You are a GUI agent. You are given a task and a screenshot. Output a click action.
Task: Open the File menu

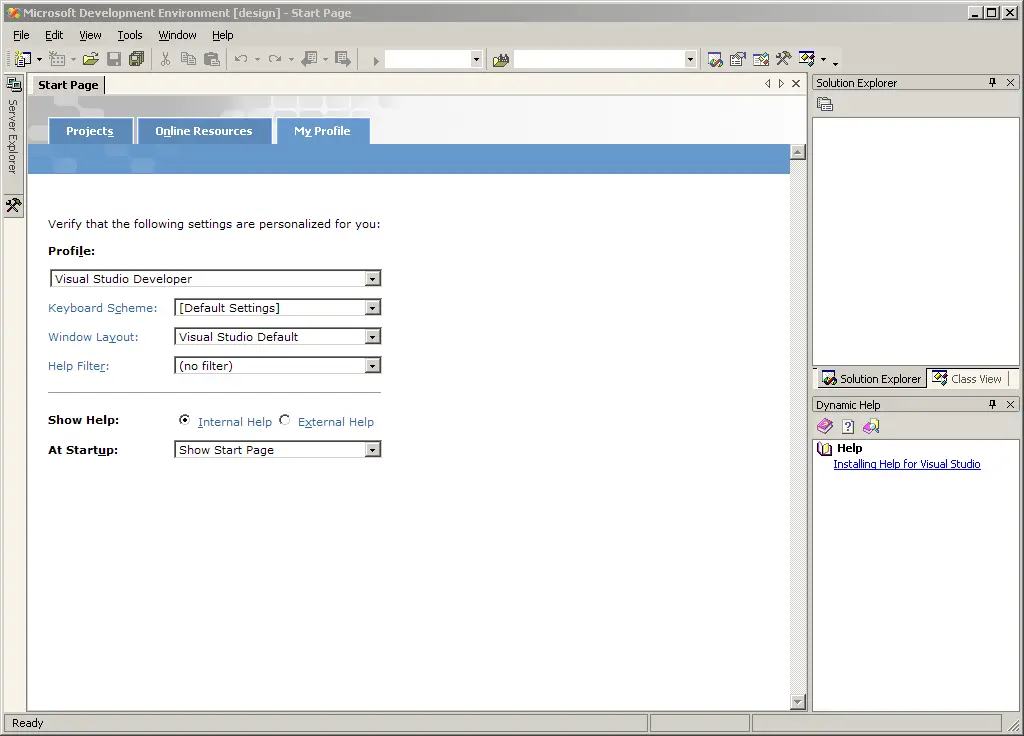click(x=21, y=35)
